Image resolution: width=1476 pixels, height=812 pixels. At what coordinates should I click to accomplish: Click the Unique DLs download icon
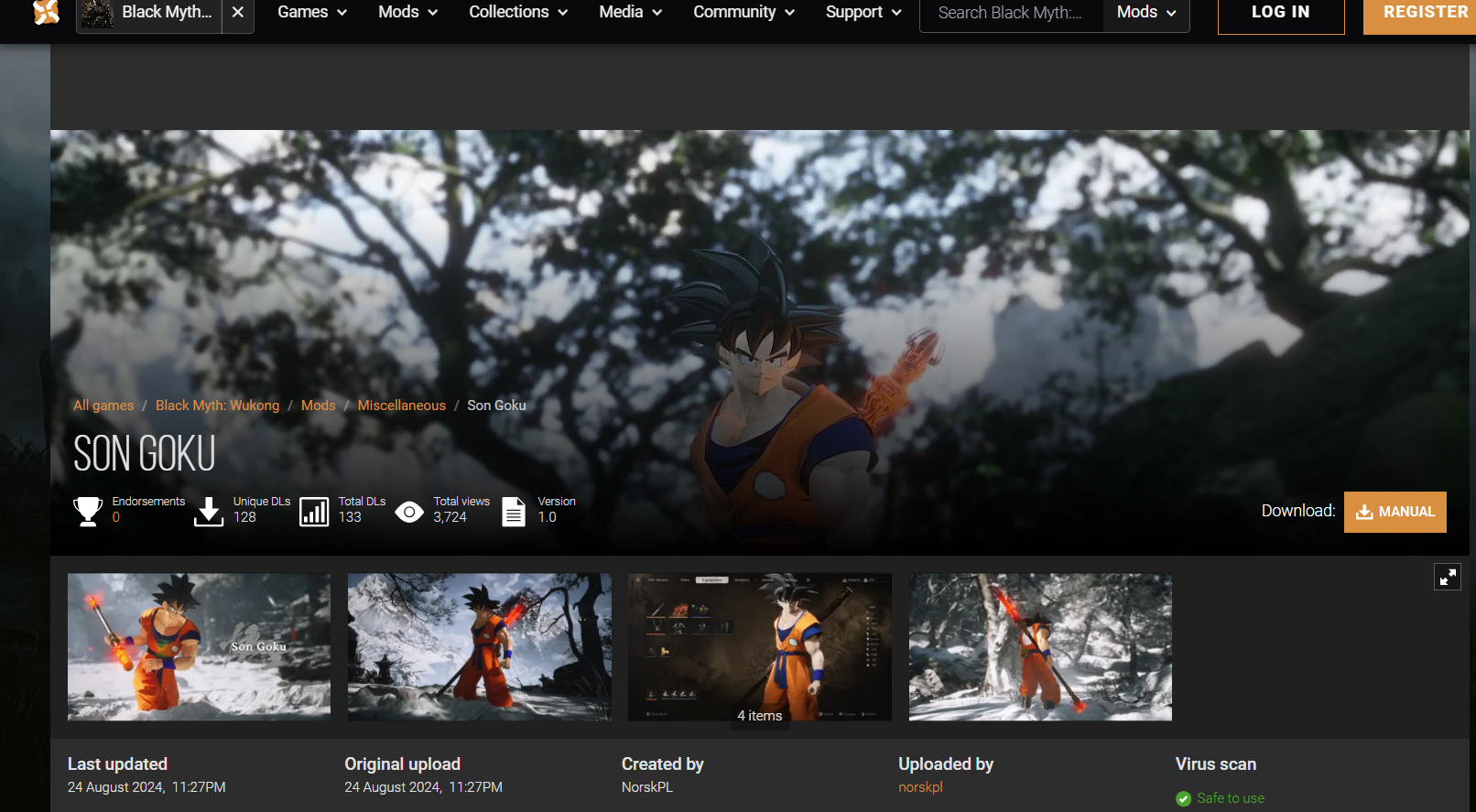click(x=209, y=511)
